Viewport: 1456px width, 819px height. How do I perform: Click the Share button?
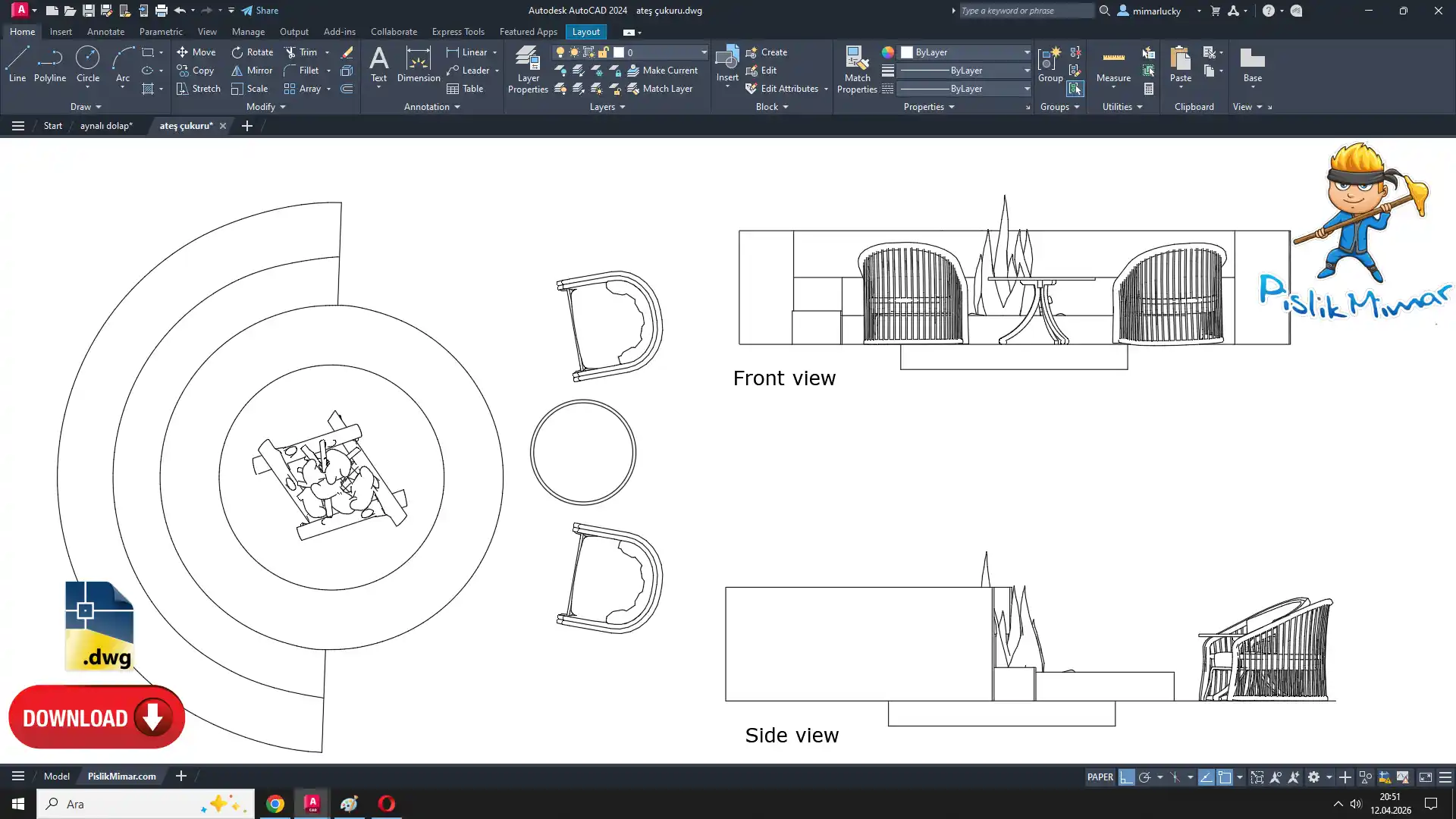click(260, 11)
